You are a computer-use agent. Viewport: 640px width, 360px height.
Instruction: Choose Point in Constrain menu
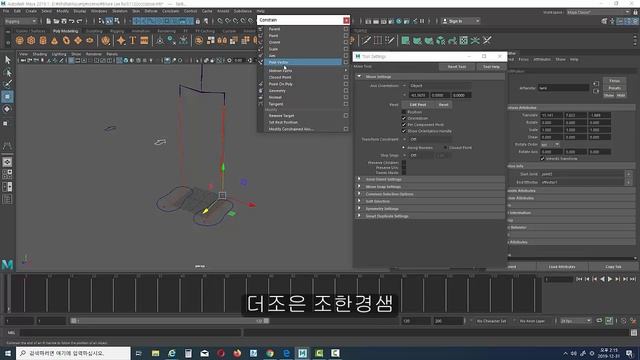(273, 36)
